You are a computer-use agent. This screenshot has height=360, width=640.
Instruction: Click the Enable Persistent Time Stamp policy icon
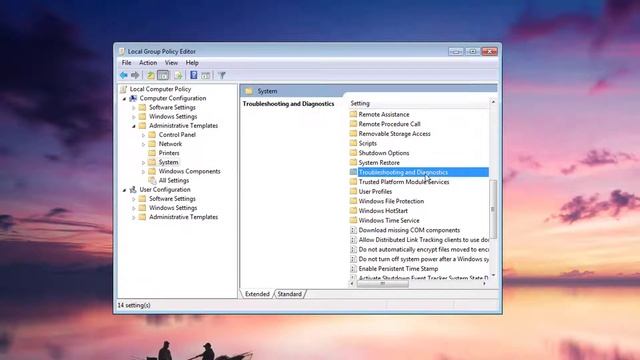(x=353, y=269)
